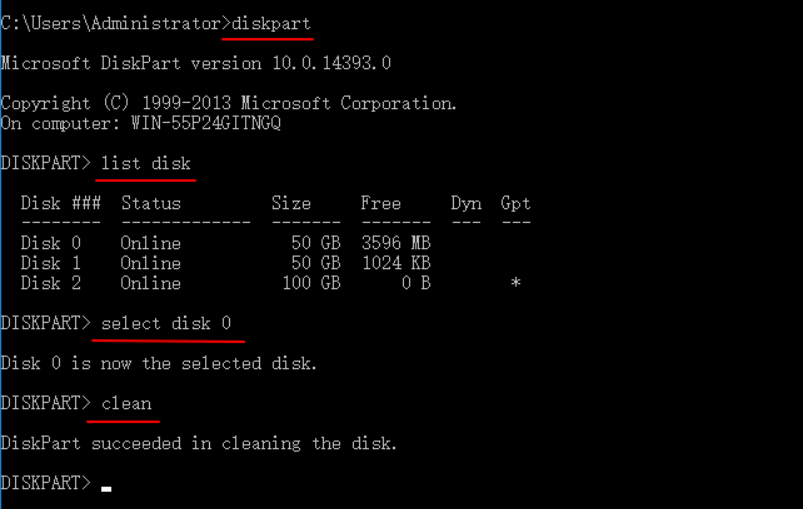Click the 'Gpt' column header
Viewport: 803px width, 509px height.
point(516,203)
